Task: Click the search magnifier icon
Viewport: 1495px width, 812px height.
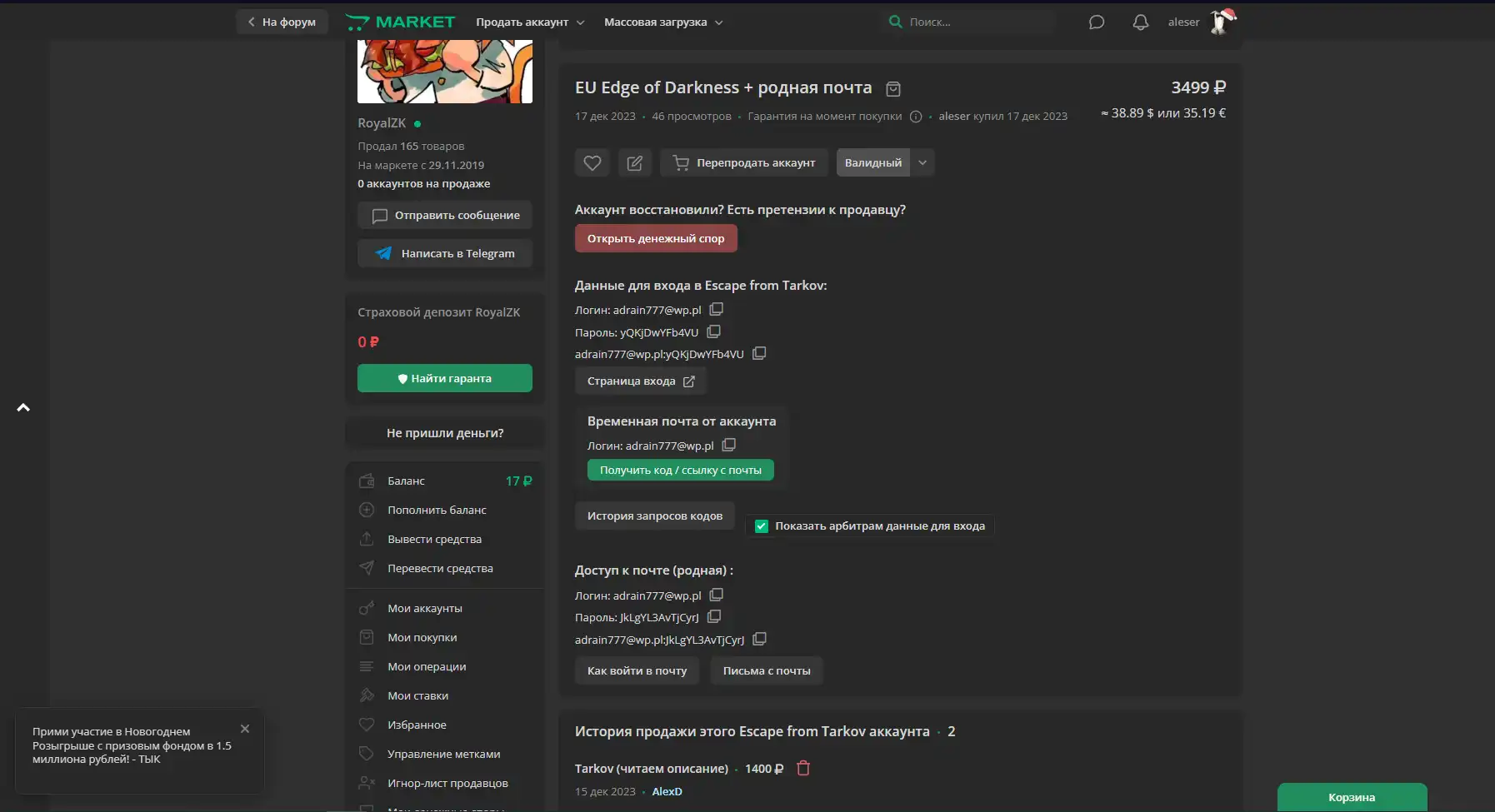Action: (896, 22)
